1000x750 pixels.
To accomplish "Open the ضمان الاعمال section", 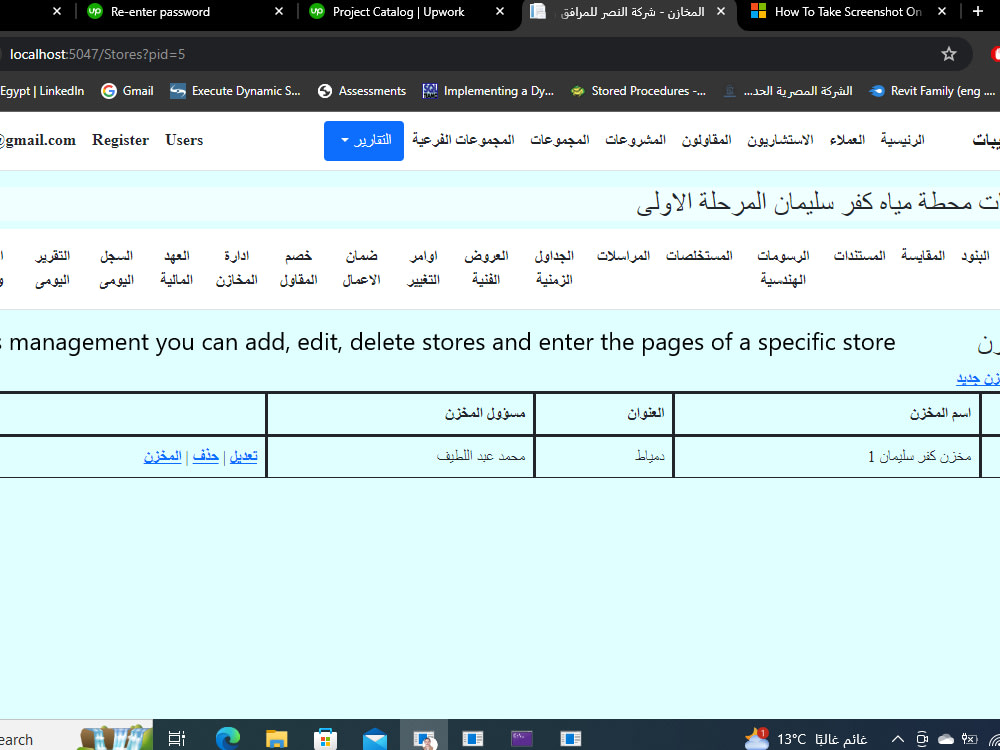I will [x=361, y=267].
